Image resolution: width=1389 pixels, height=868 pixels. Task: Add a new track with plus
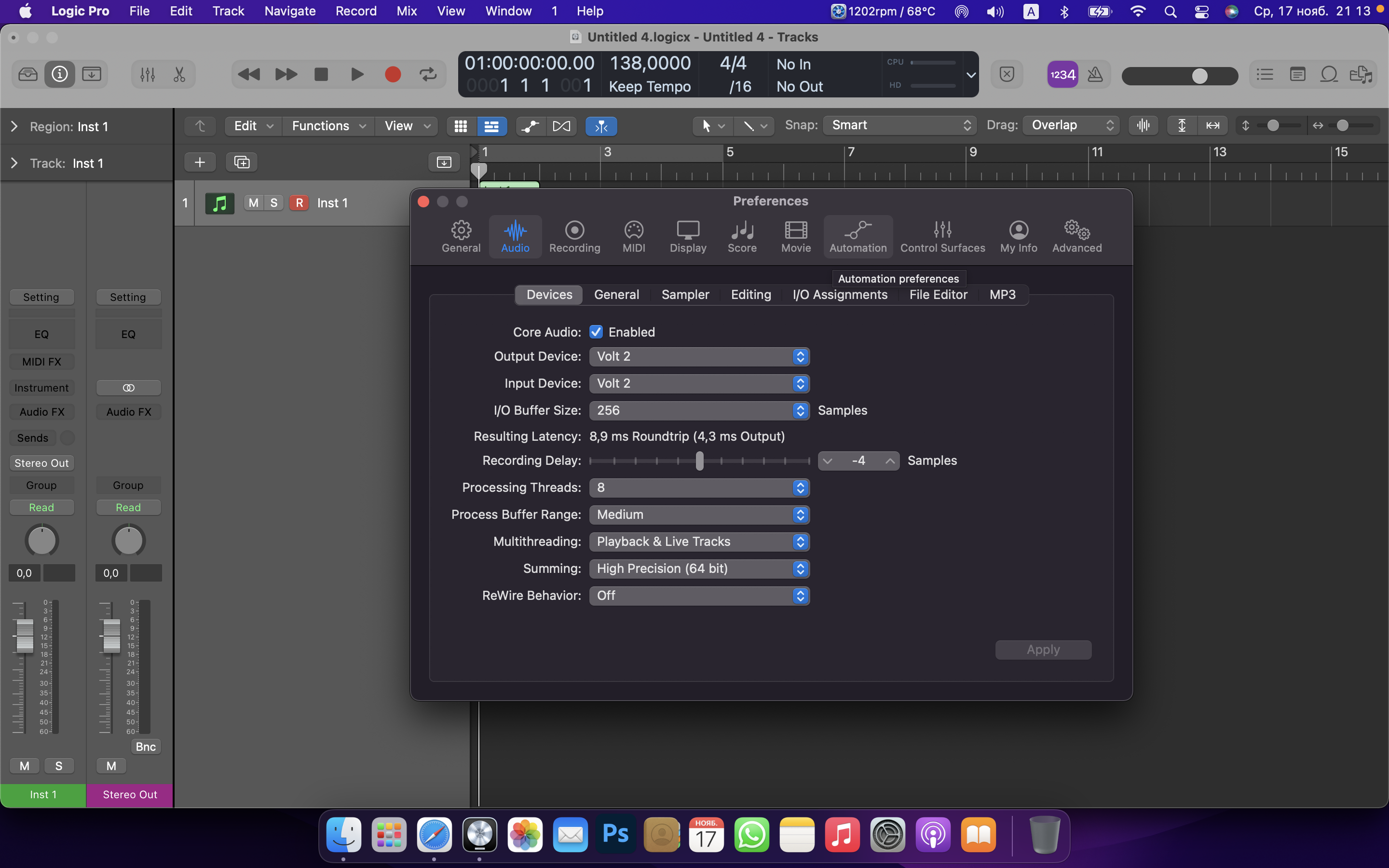click(200, 163)
